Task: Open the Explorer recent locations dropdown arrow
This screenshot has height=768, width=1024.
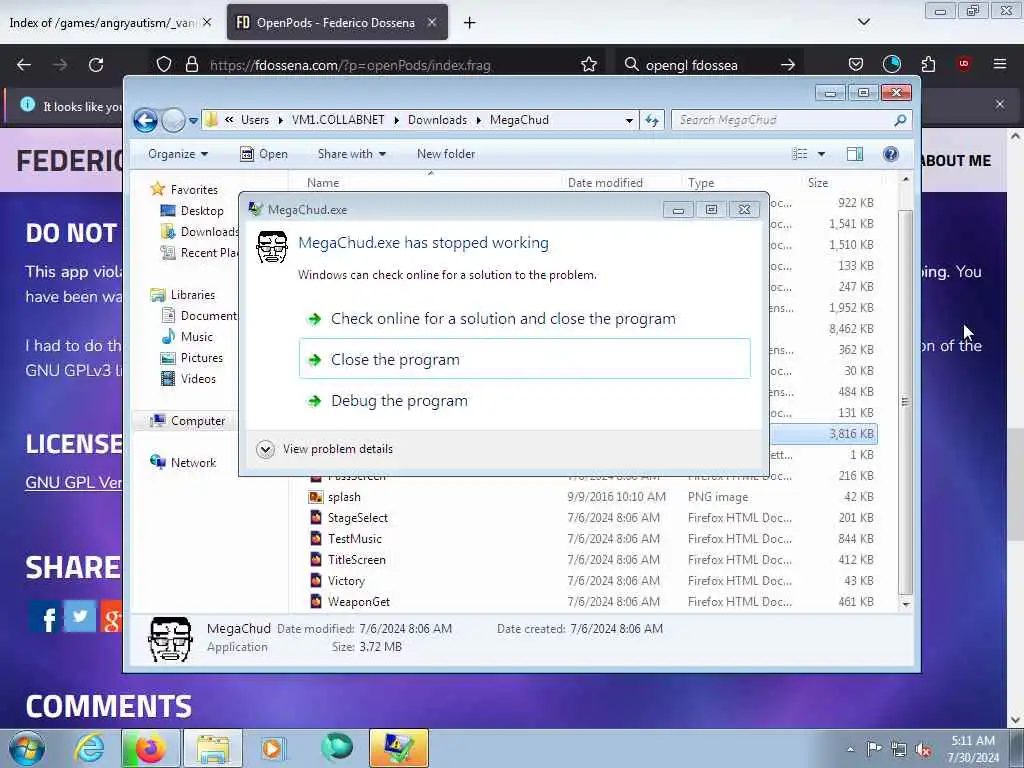Action: (x=193, y=121)
